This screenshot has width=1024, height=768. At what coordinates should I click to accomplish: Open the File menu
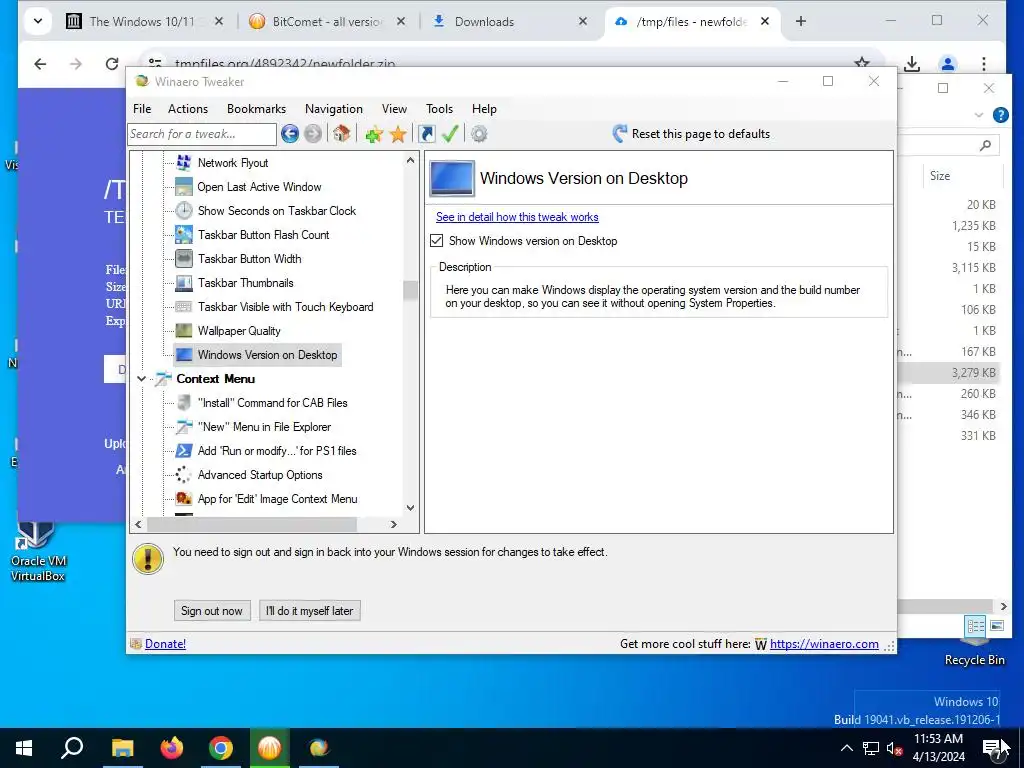coord(142,109)
